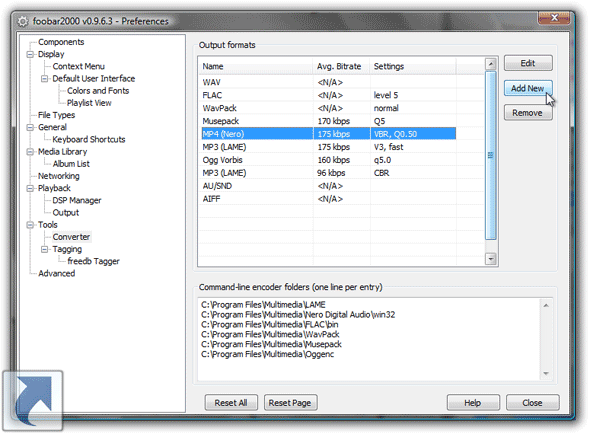This screenshot has height=434, width=590.
Task: Open the Networking preferences page
Action: (59, 176)
